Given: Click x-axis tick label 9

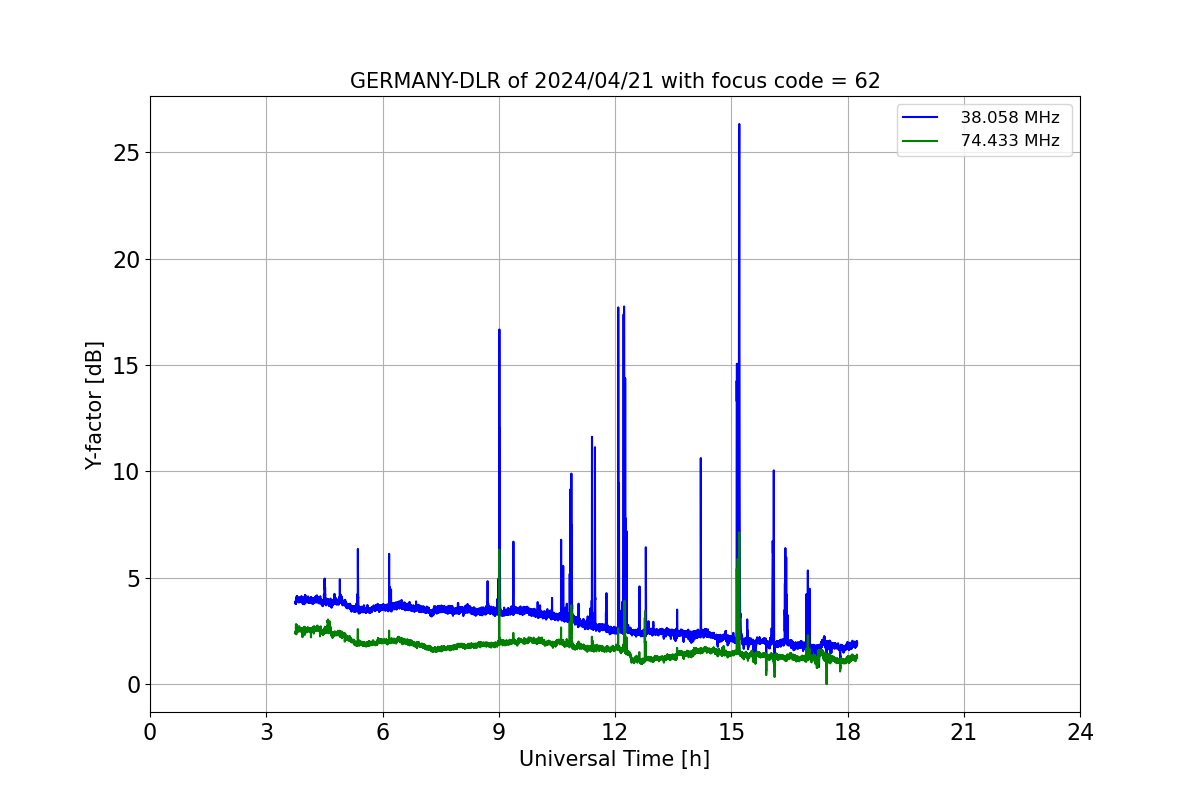Looking at the screenshot, I should click(x=499, y=733).
